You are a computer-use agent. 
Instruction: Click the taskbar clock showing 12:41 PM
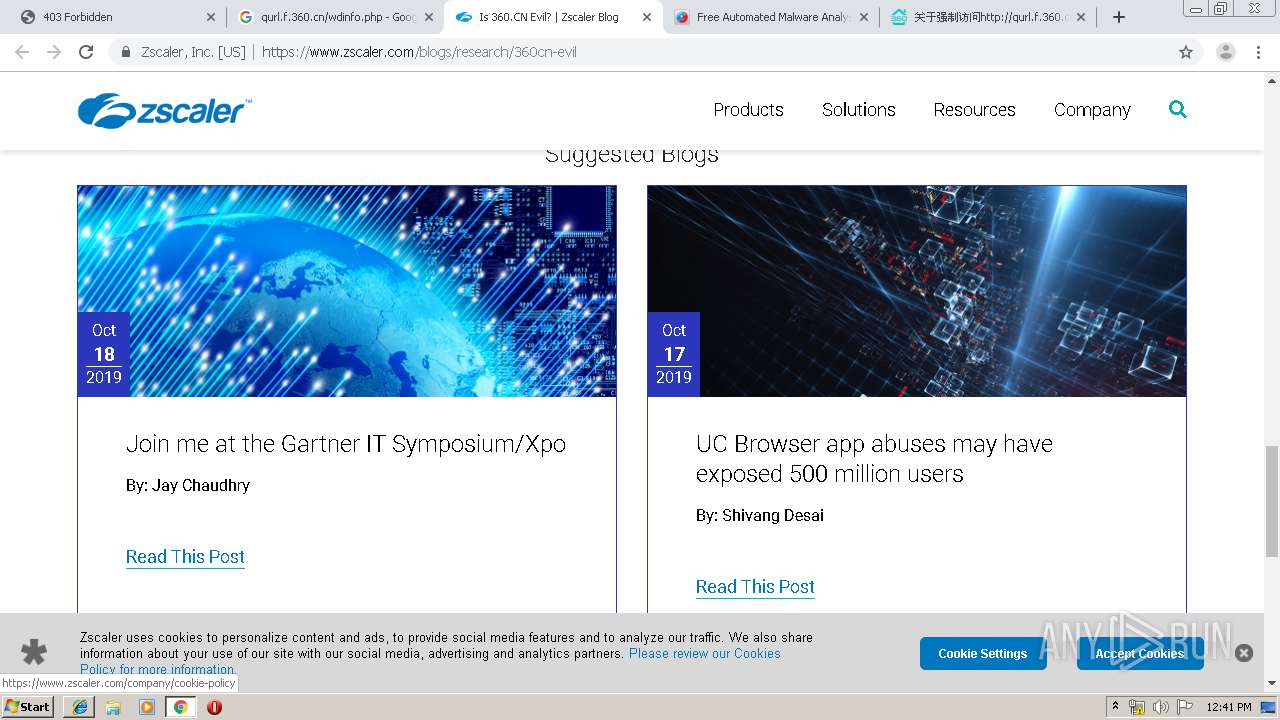click(x=1229, y=707)
